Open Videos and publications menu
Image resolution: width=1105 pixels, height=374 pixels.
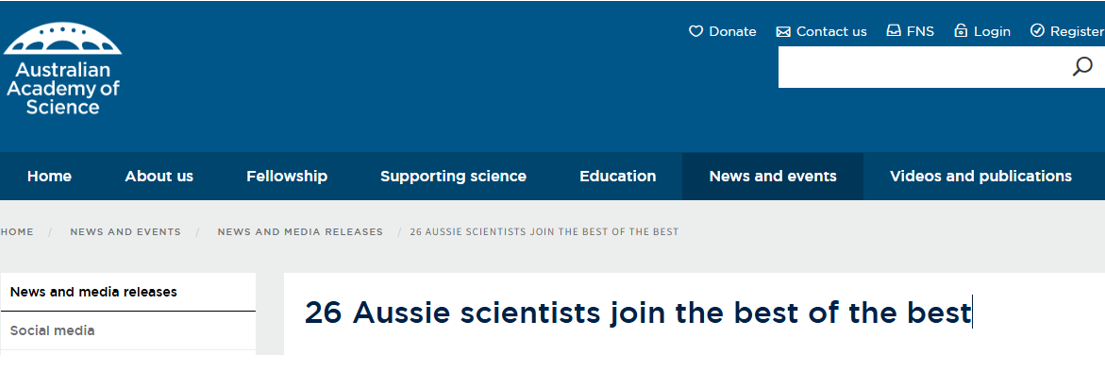click(x=981, y=176)
